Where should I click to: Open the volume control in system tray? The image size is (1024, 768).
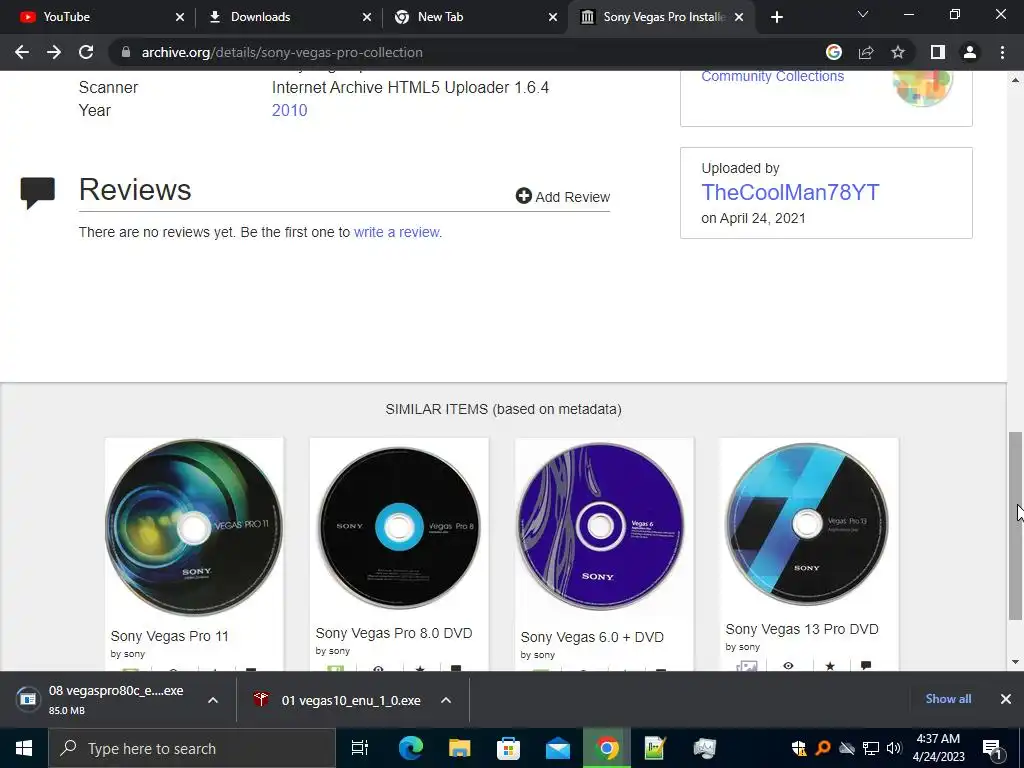click(894, 748)
